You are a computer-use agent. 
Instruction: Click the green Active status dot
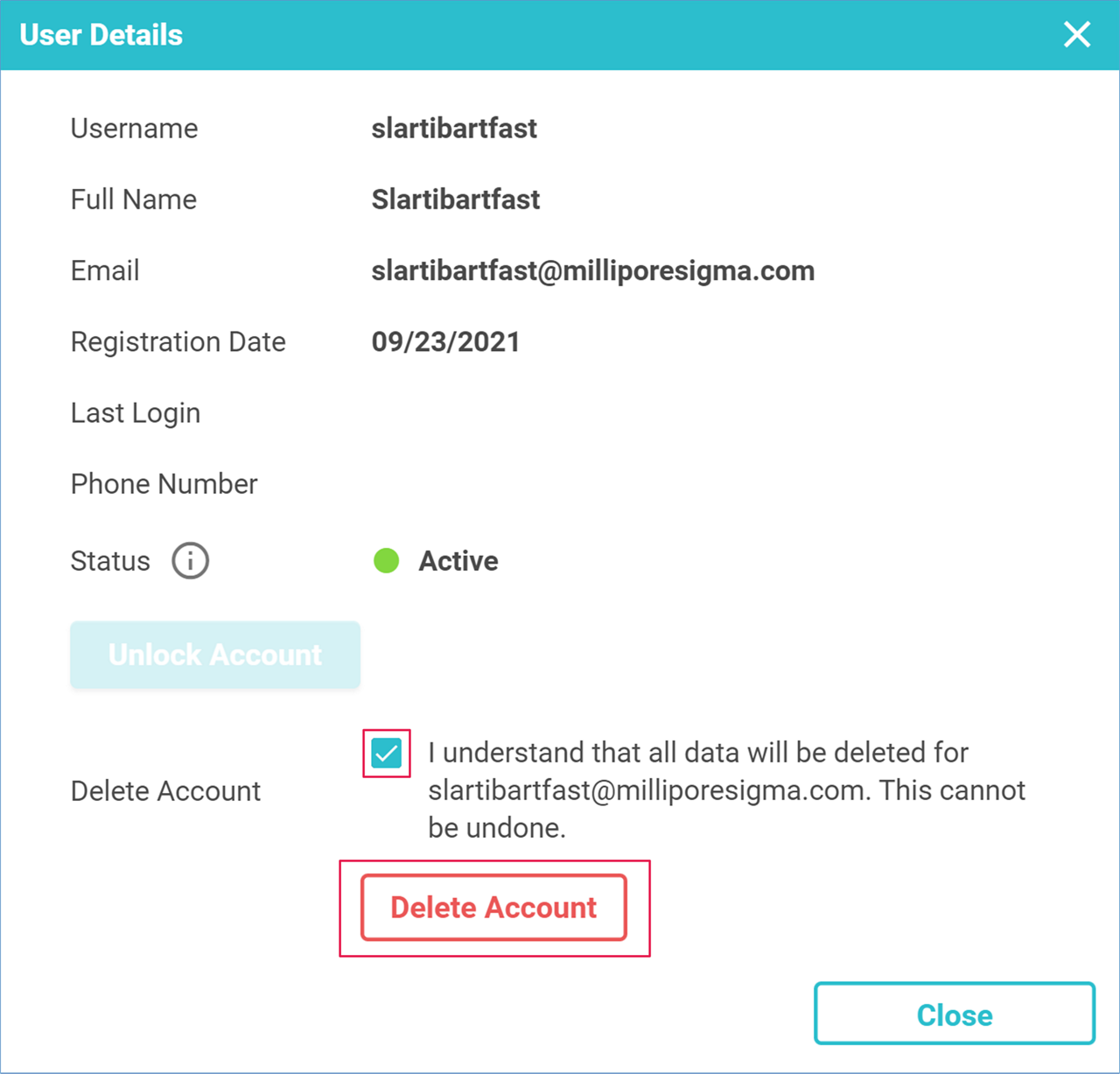tap(386, 561)
